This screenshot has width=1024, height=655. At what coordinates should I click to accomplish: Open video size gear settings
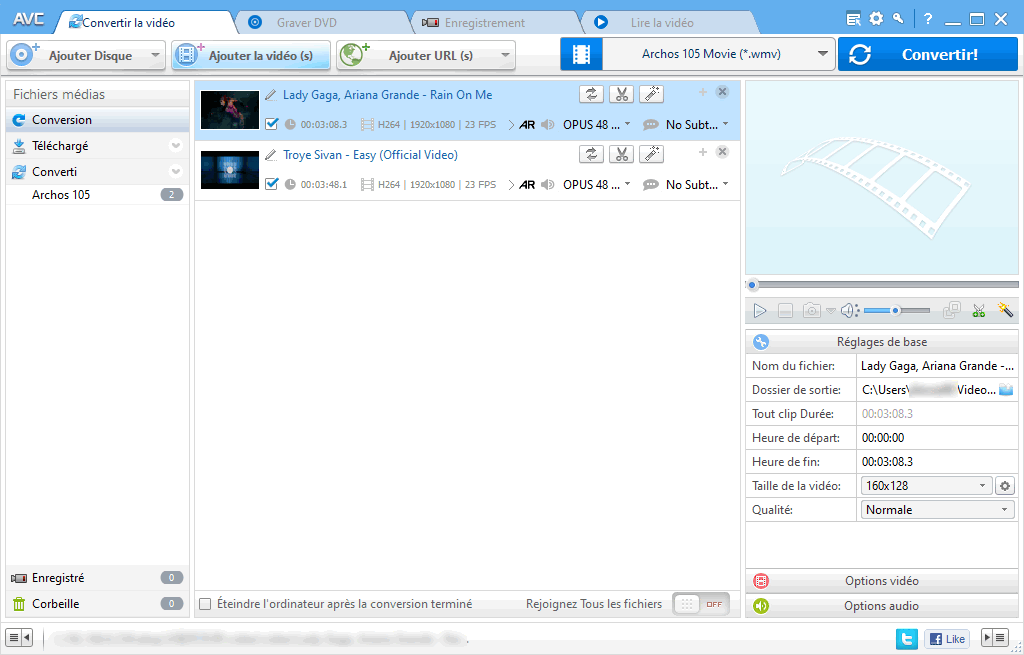click(x=1004, y=486)
